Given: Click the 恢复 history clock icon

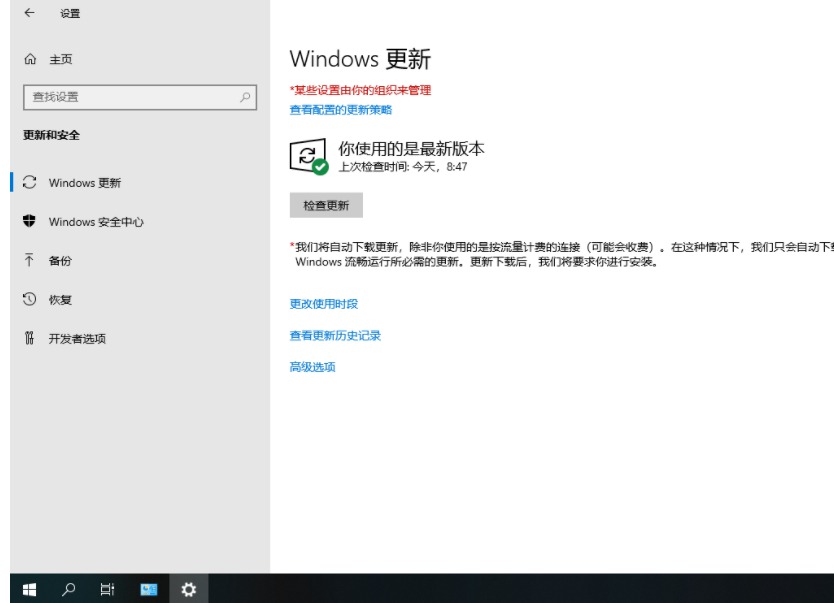Looking at the screenshot, I should point(29,299).
